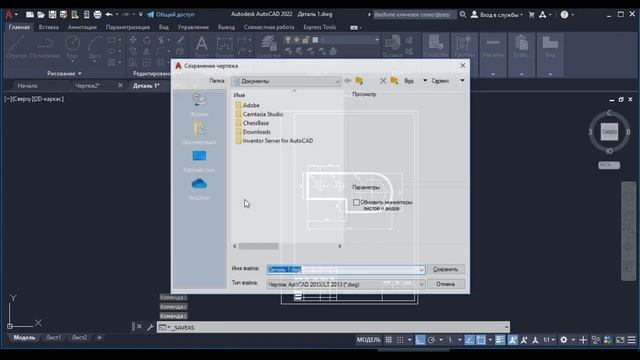Toggle snap mode dots in status bar
640x360 pixels.
tap(400, 340)
